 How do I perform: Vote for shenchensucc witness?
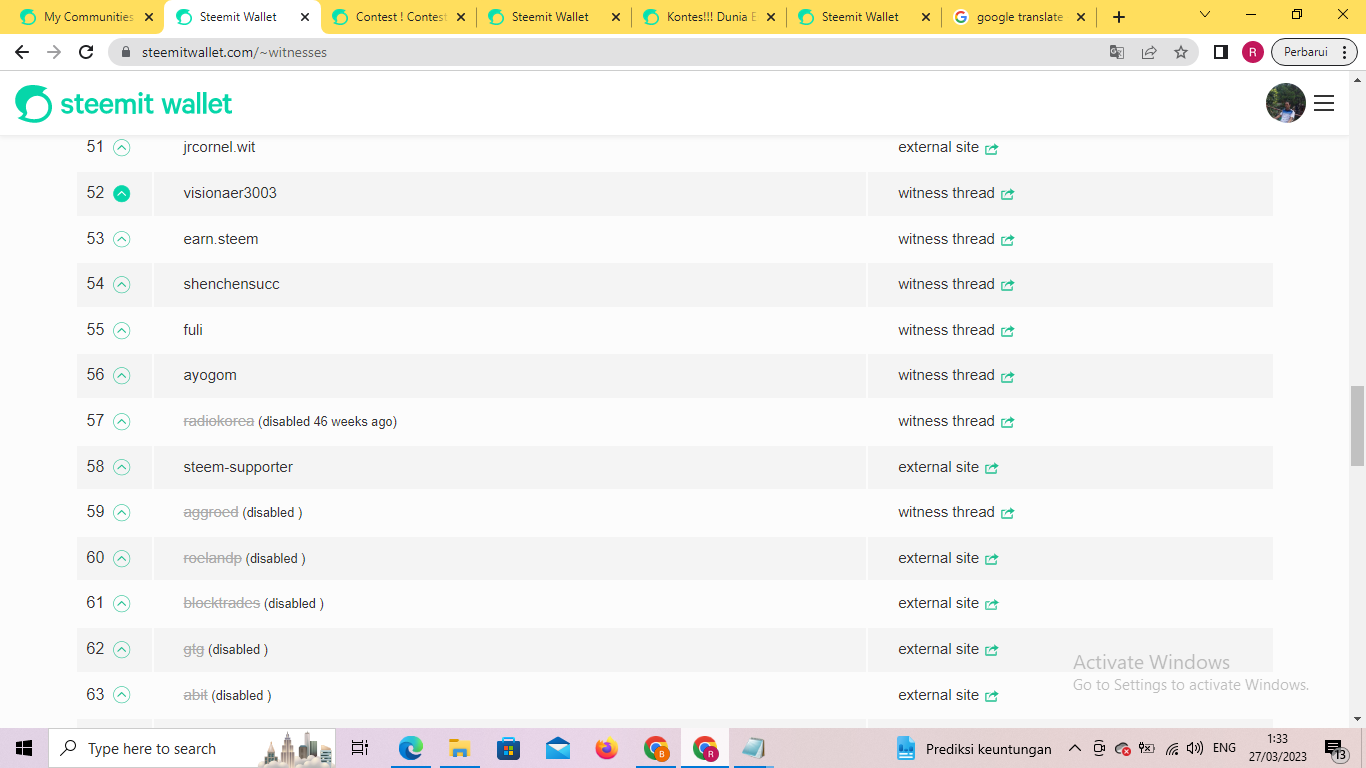point(121,285)
